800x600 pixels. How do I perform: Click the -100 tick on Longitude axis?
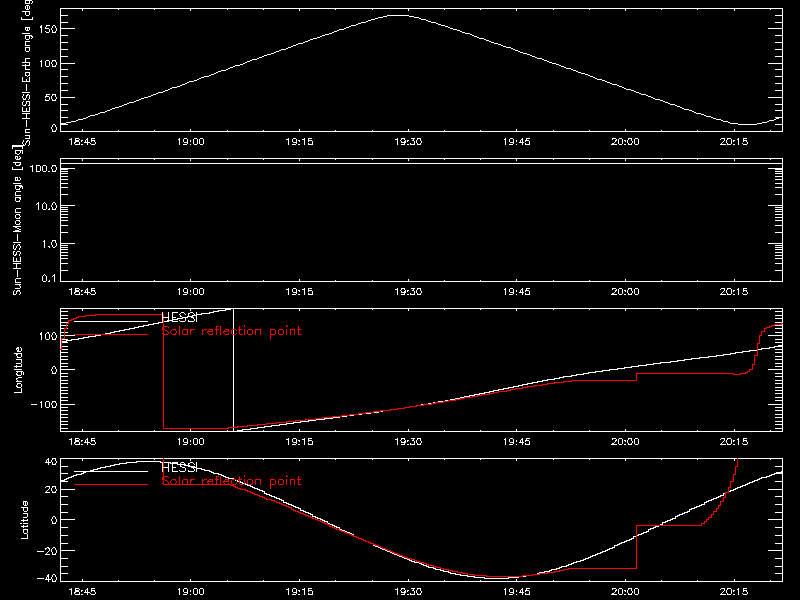point(44,404)
